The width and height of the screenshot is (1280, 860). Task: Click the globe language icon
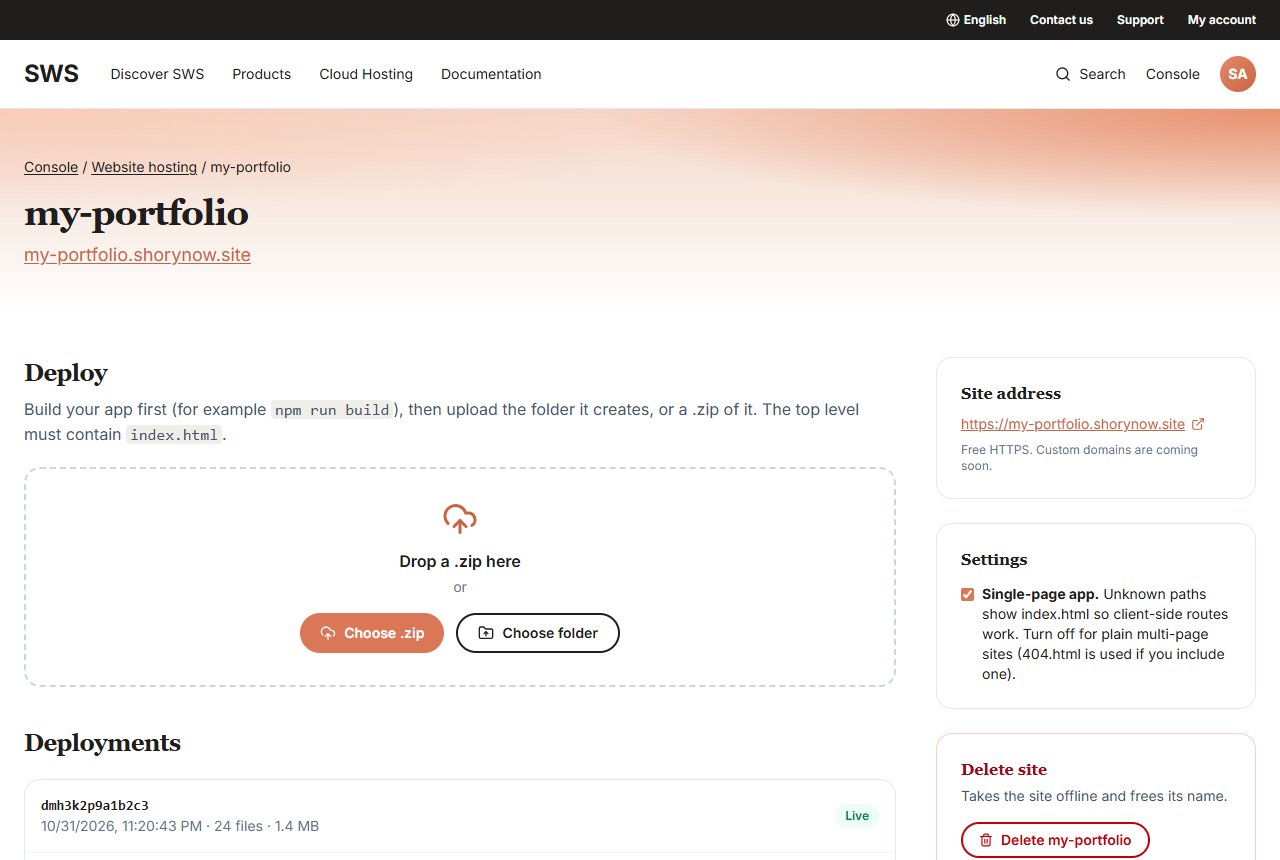(952, 20)
